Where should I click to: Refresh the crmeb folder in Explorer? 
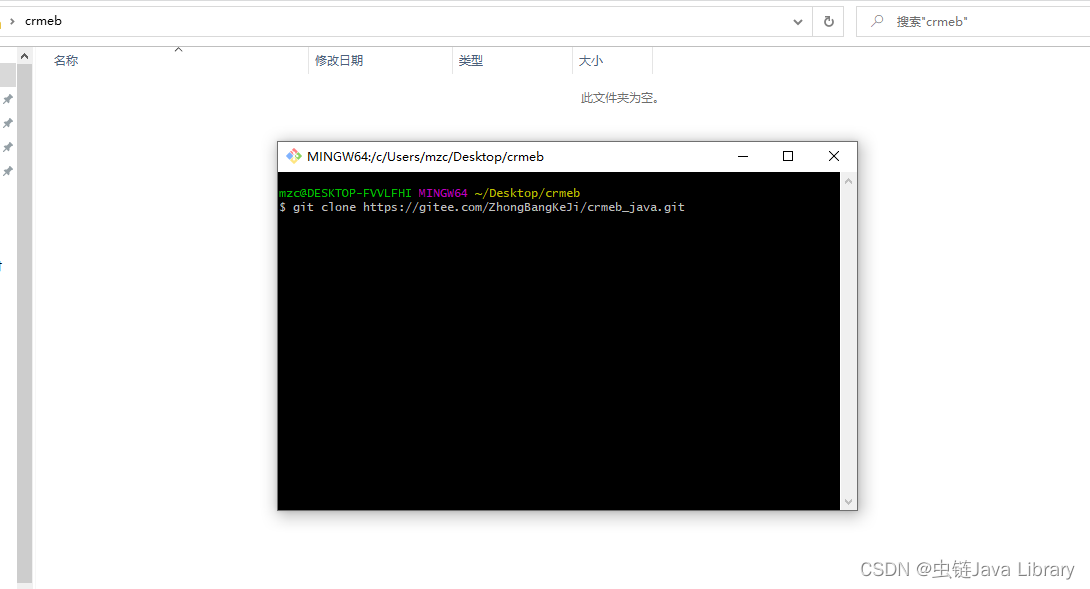pyautogui.click(x=828, y=22)
